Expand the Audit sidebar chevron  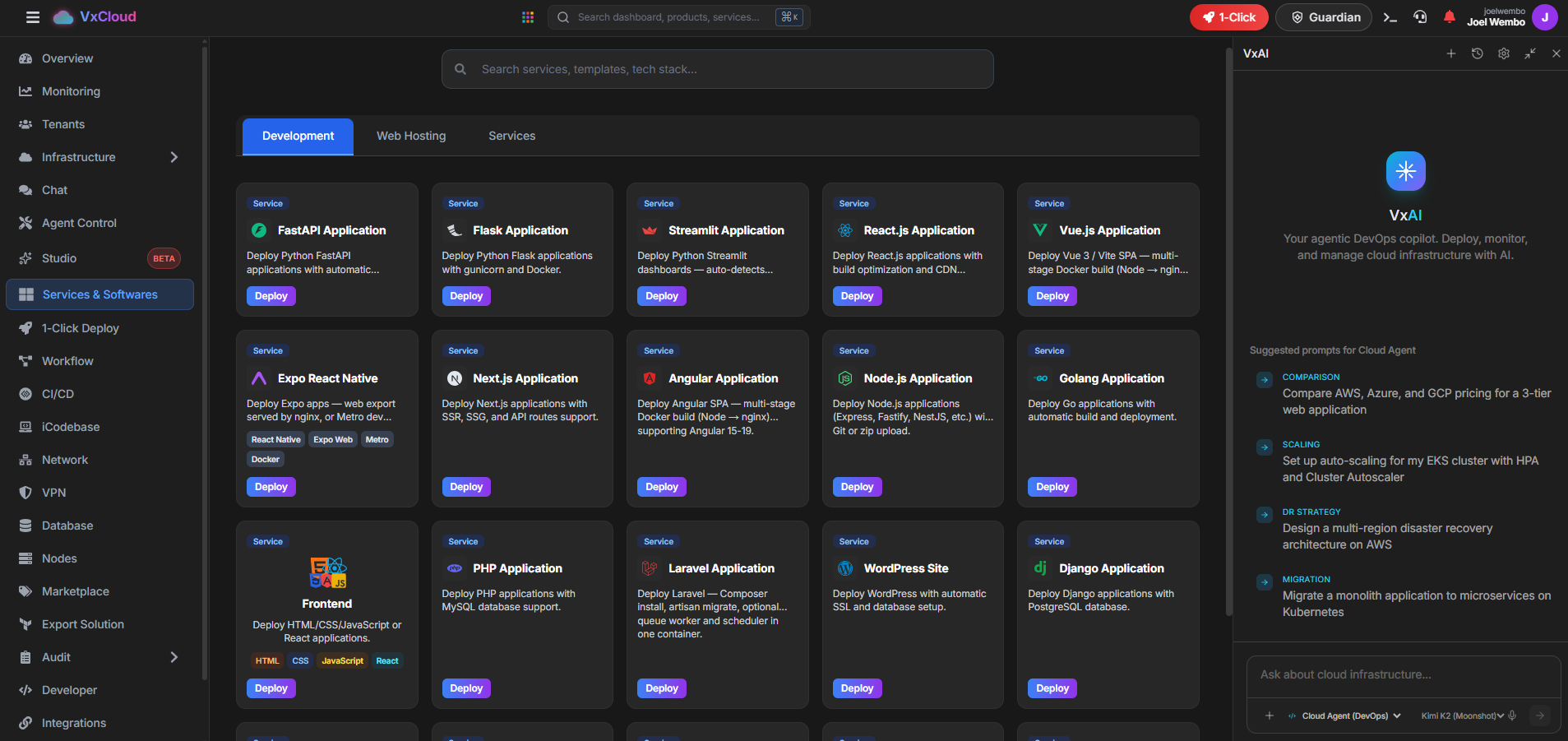(x=174, y=657)
